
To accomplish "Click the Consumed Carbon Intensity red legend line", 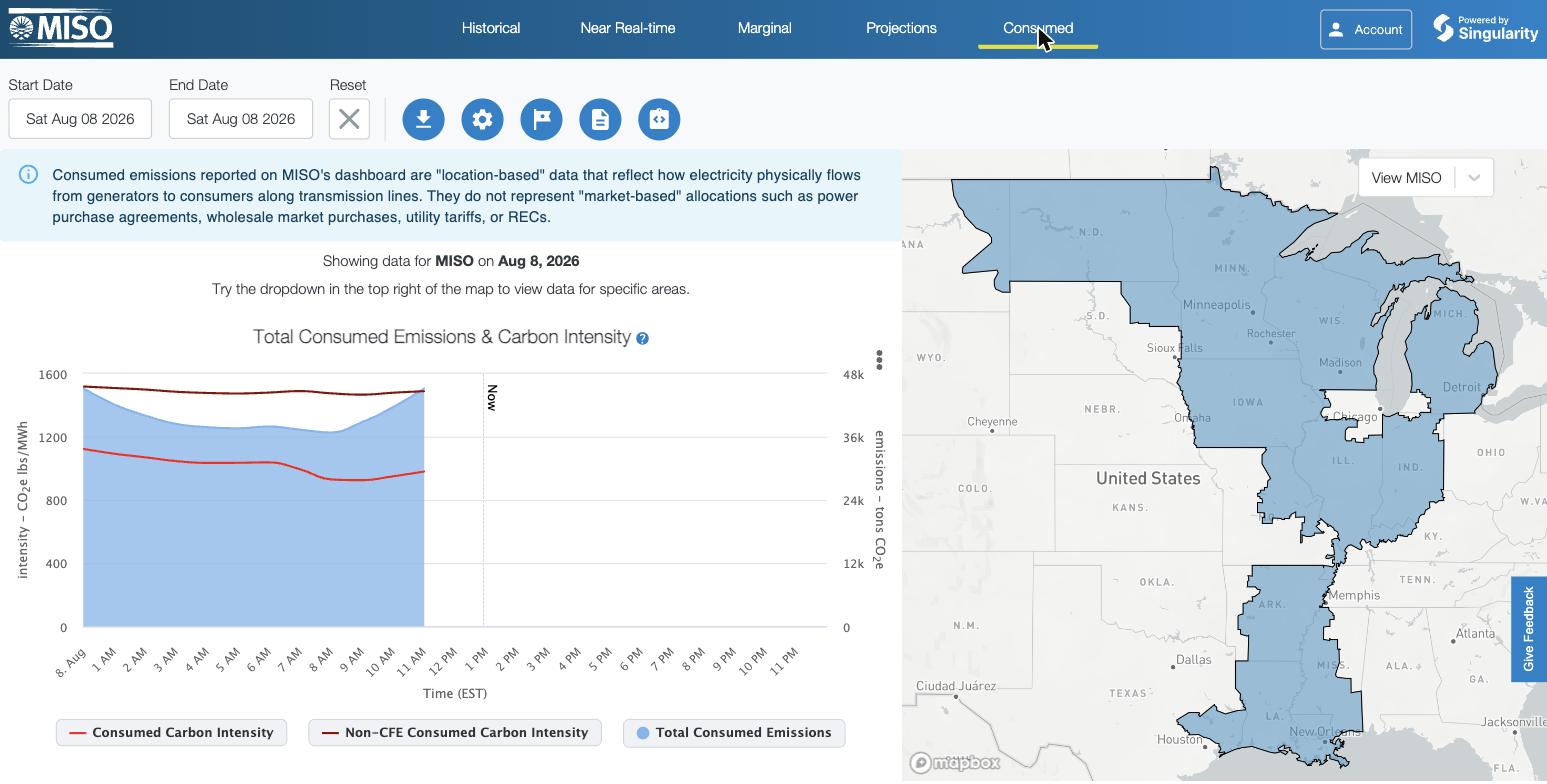I will pos(77,733).
